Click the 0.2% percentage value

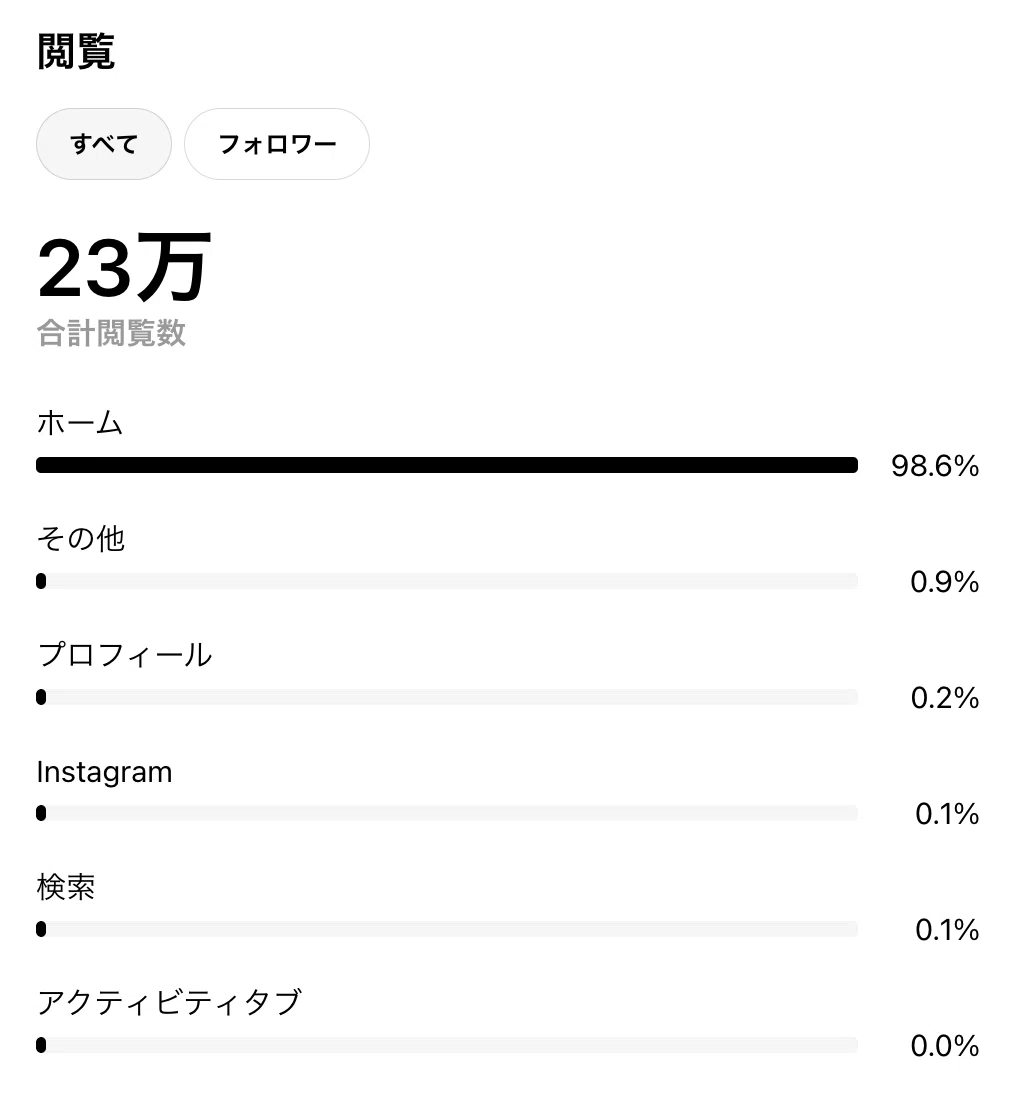click(945, 698)
